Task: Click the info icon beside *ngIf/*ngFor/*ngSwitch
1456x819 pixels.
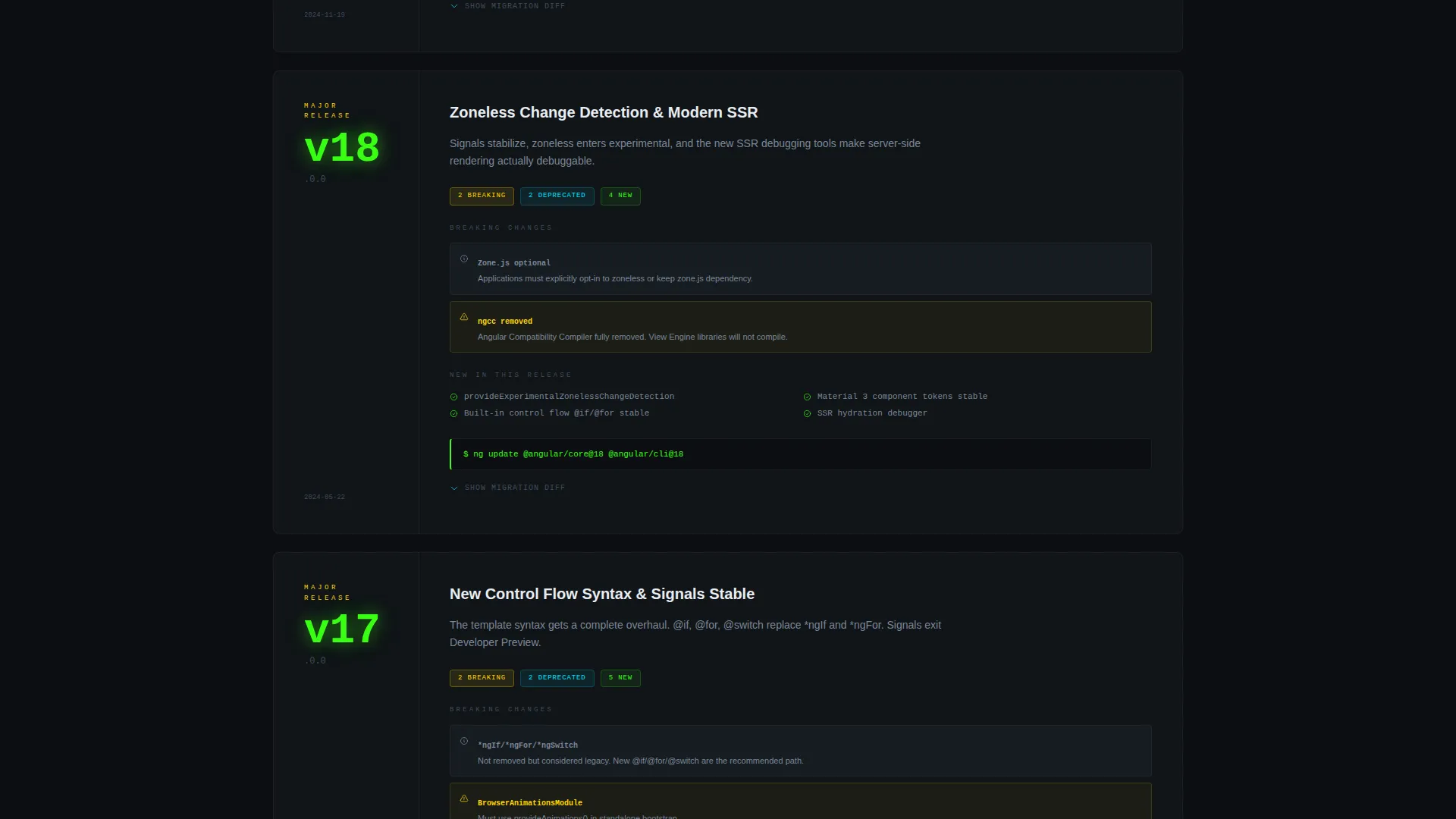Action: pyautogui.click(x=464, y=742)
